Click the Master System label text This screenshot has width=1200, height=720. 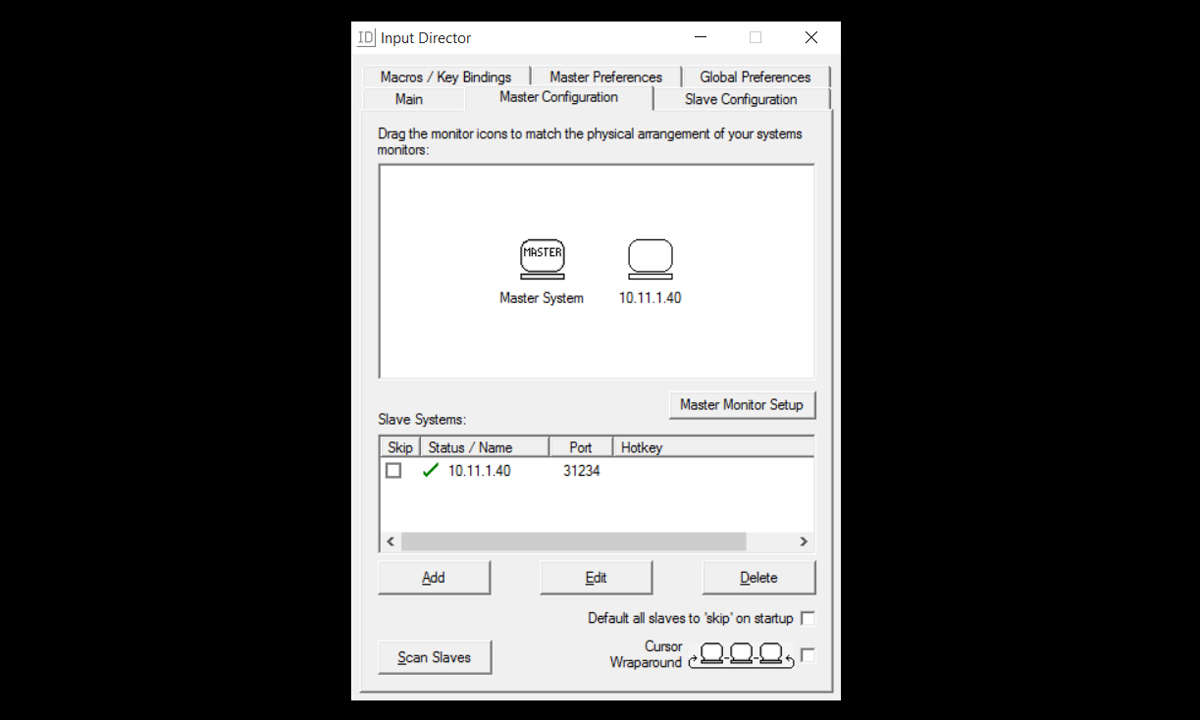click(541, 298)
